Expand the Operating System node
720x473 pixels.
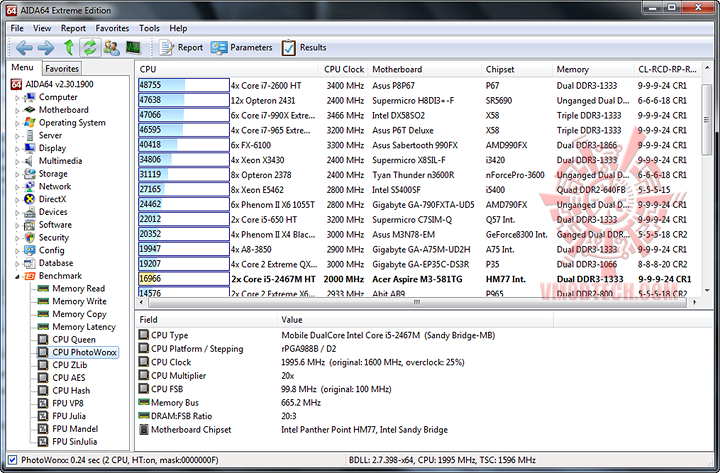click(17, 123)
